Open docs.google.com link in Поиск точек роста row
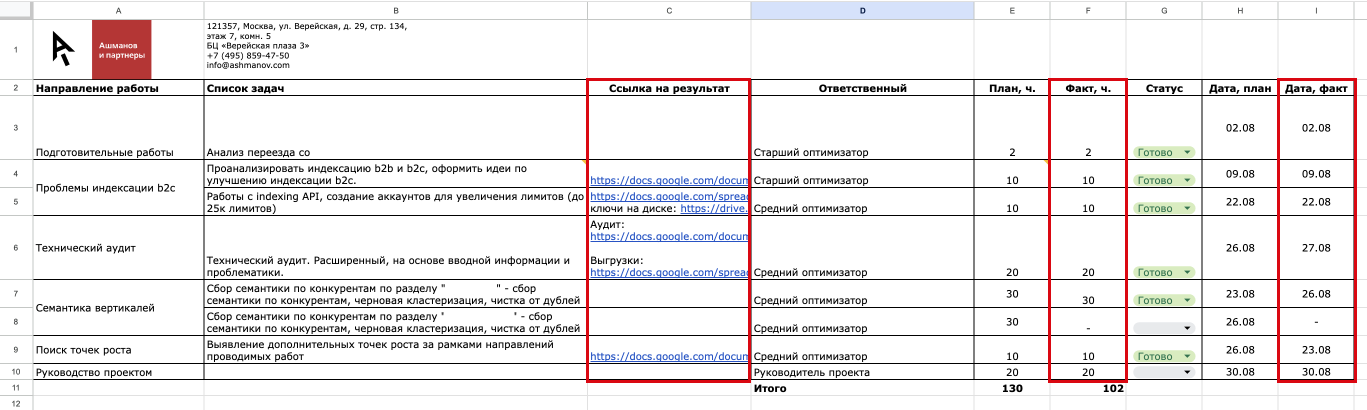This screenshot has height=410, width=1367. click(668, 356)
